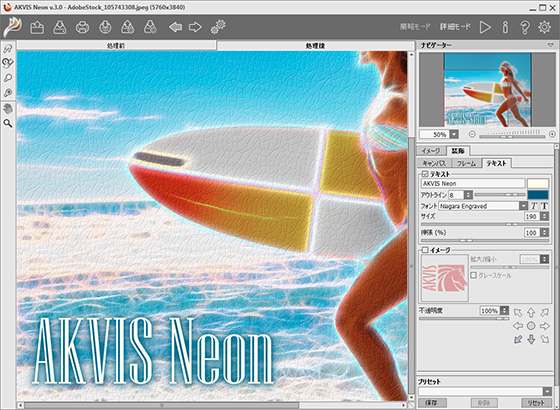Select the second tool in the left toolbar
This screenshot has height=410, width=560.
click(8, 63)
